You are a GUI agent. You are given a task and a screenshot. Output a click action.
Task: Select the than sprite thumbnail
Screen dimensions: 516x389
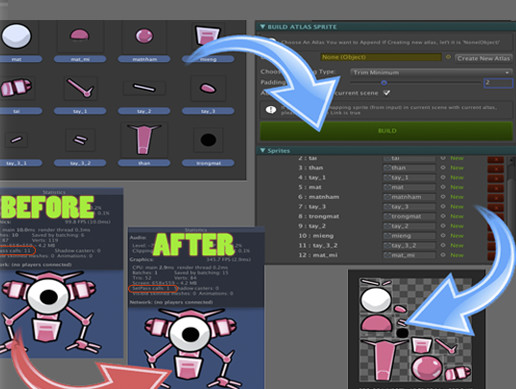coord(144,139)
